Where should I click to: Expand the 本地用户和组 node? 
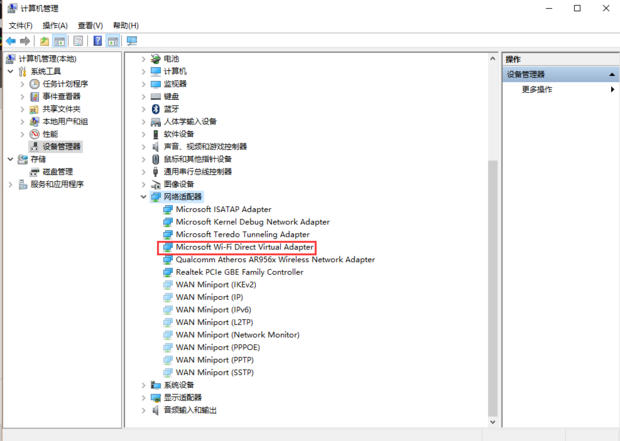[23, 121]
